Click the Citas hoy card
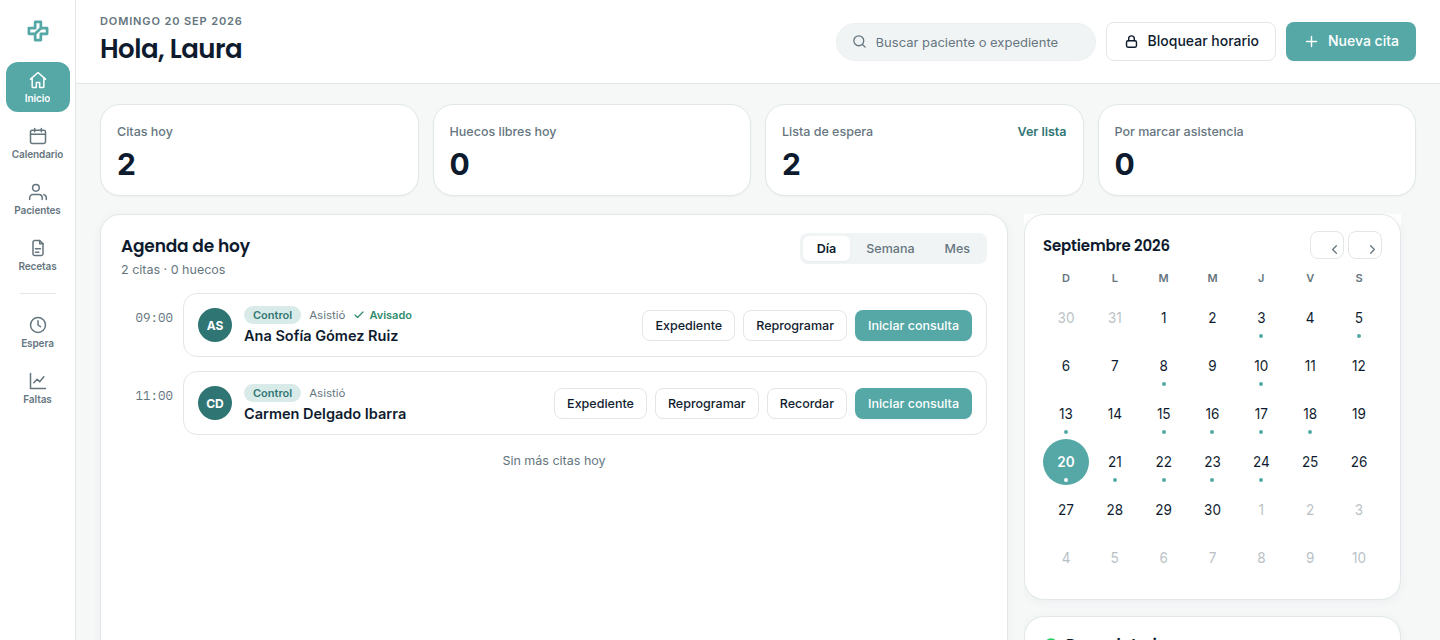The image size is (1440, 640). [x=259, y=150]
